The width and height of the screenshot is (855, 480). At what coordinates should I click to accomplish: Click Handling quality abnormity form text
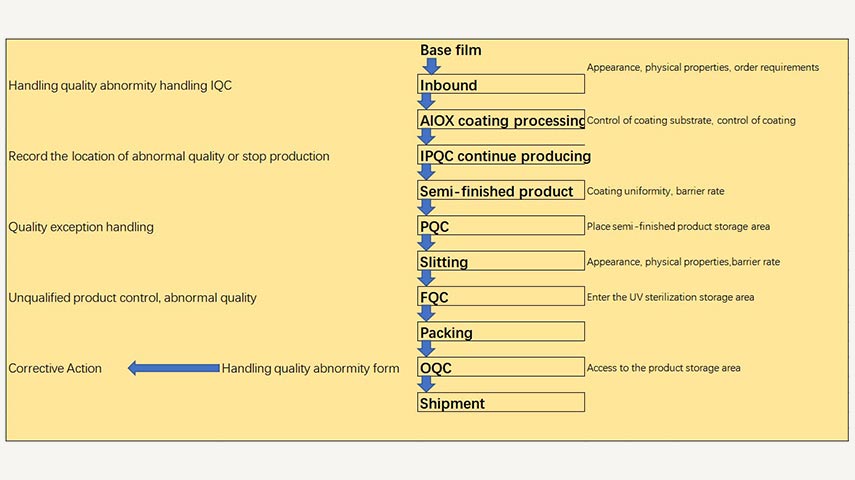[310, 368]
